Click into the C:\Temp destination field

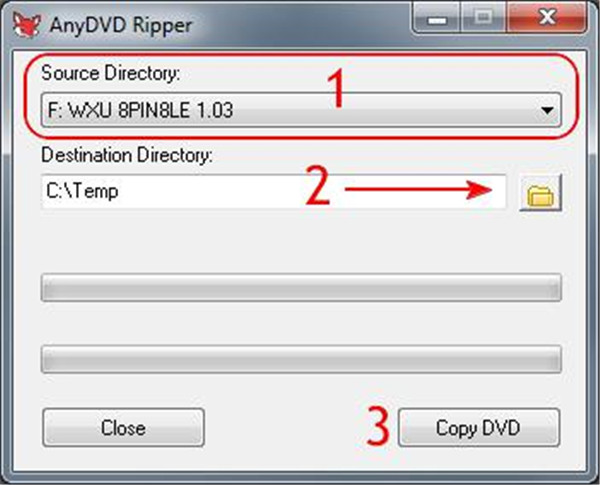[x=274, y=191]
